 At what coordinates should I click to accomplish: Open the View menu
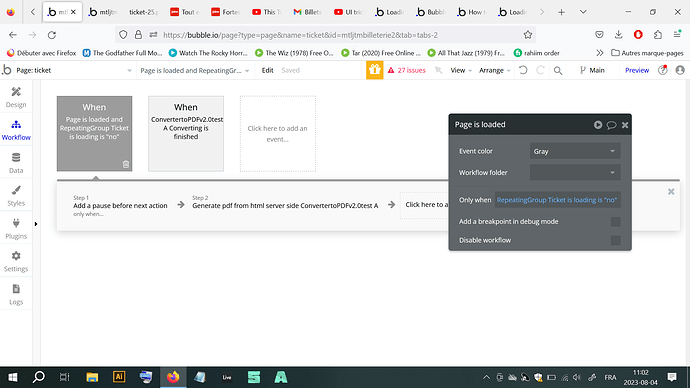(461, 70)
